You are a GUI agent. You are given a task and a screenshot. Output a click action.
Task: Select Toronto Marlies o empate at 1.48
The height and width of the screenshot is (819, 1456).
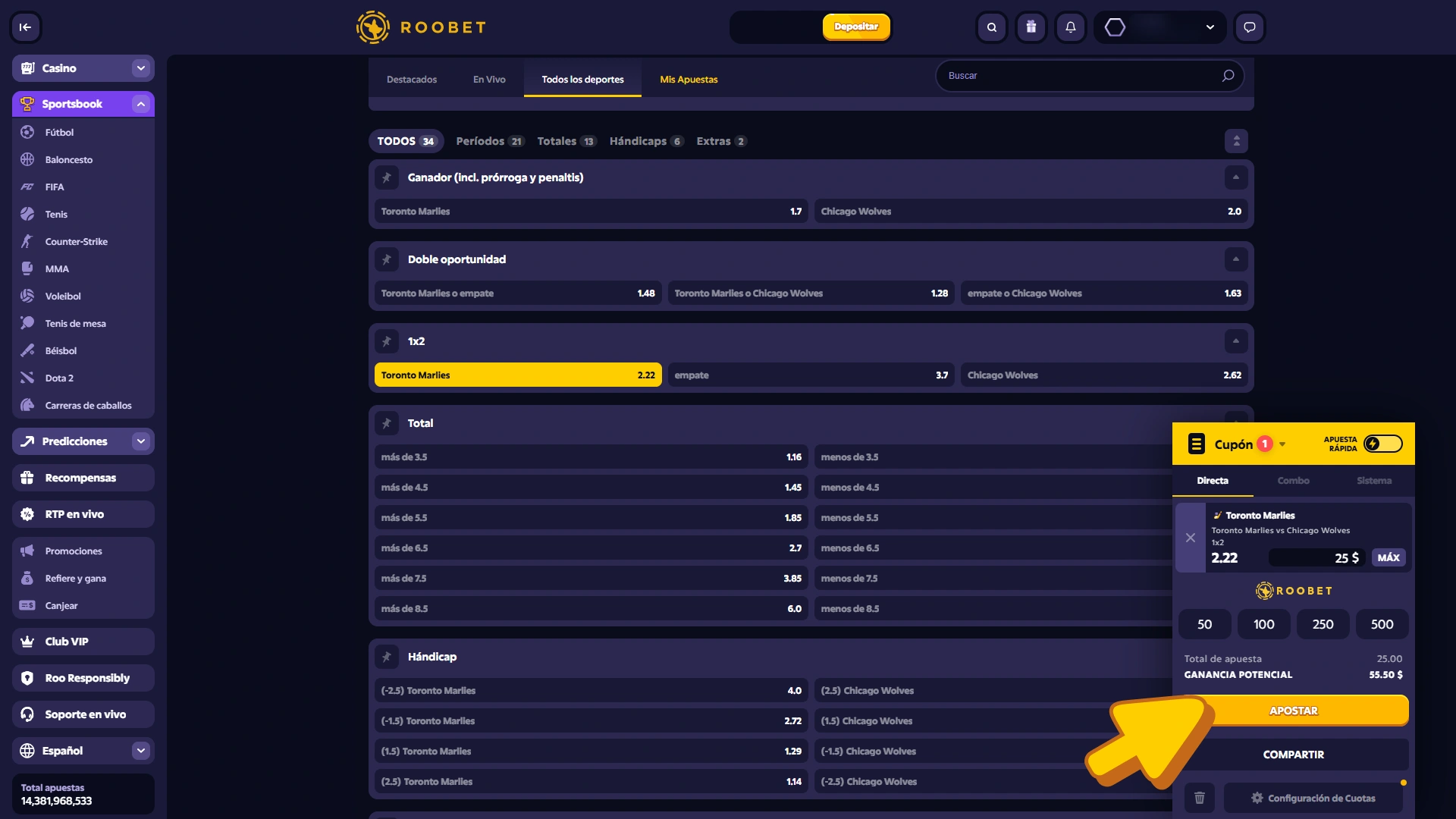tap(518, 293)
